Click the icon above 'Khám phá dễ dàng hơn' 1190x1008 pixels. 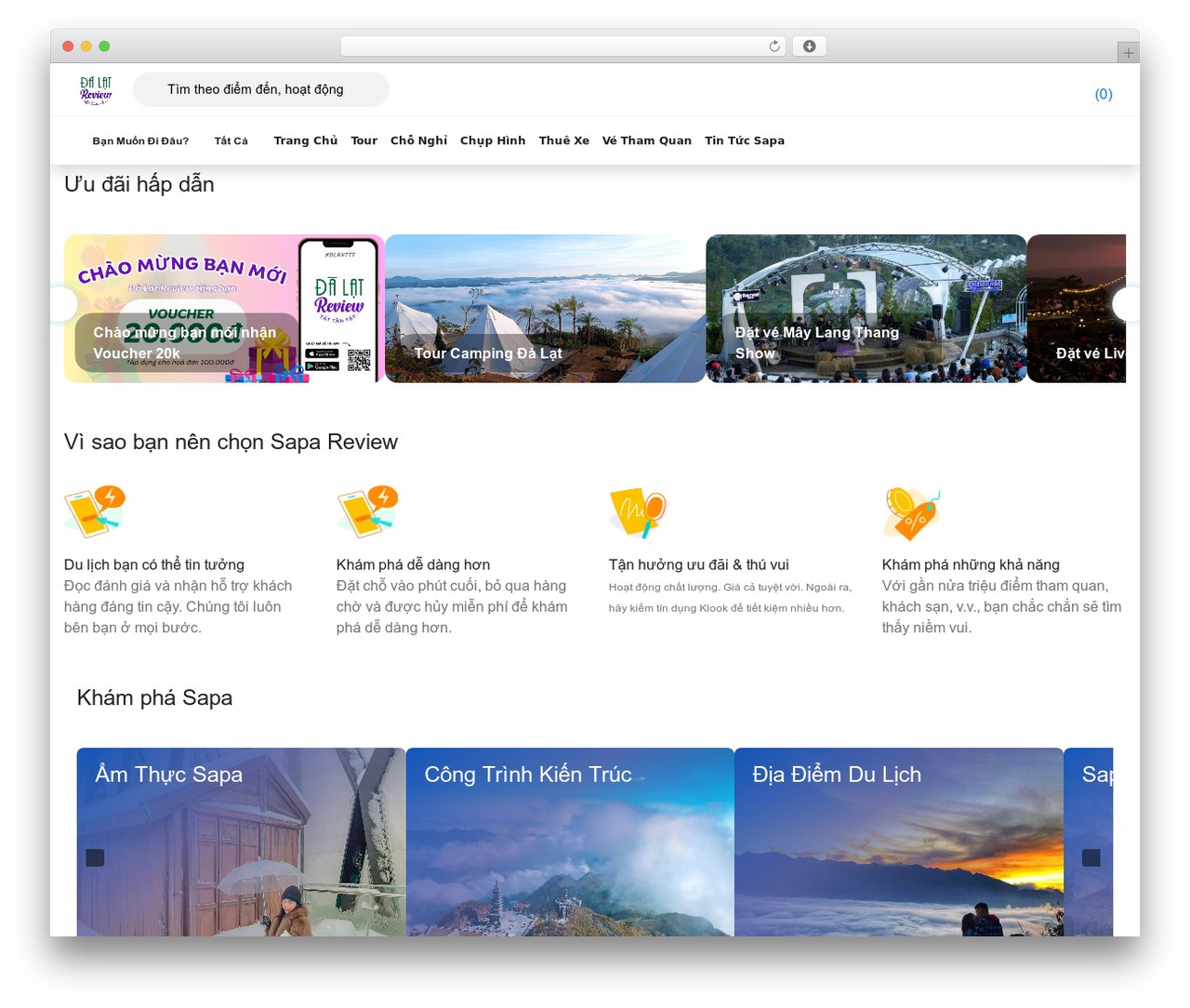point(367,511)
